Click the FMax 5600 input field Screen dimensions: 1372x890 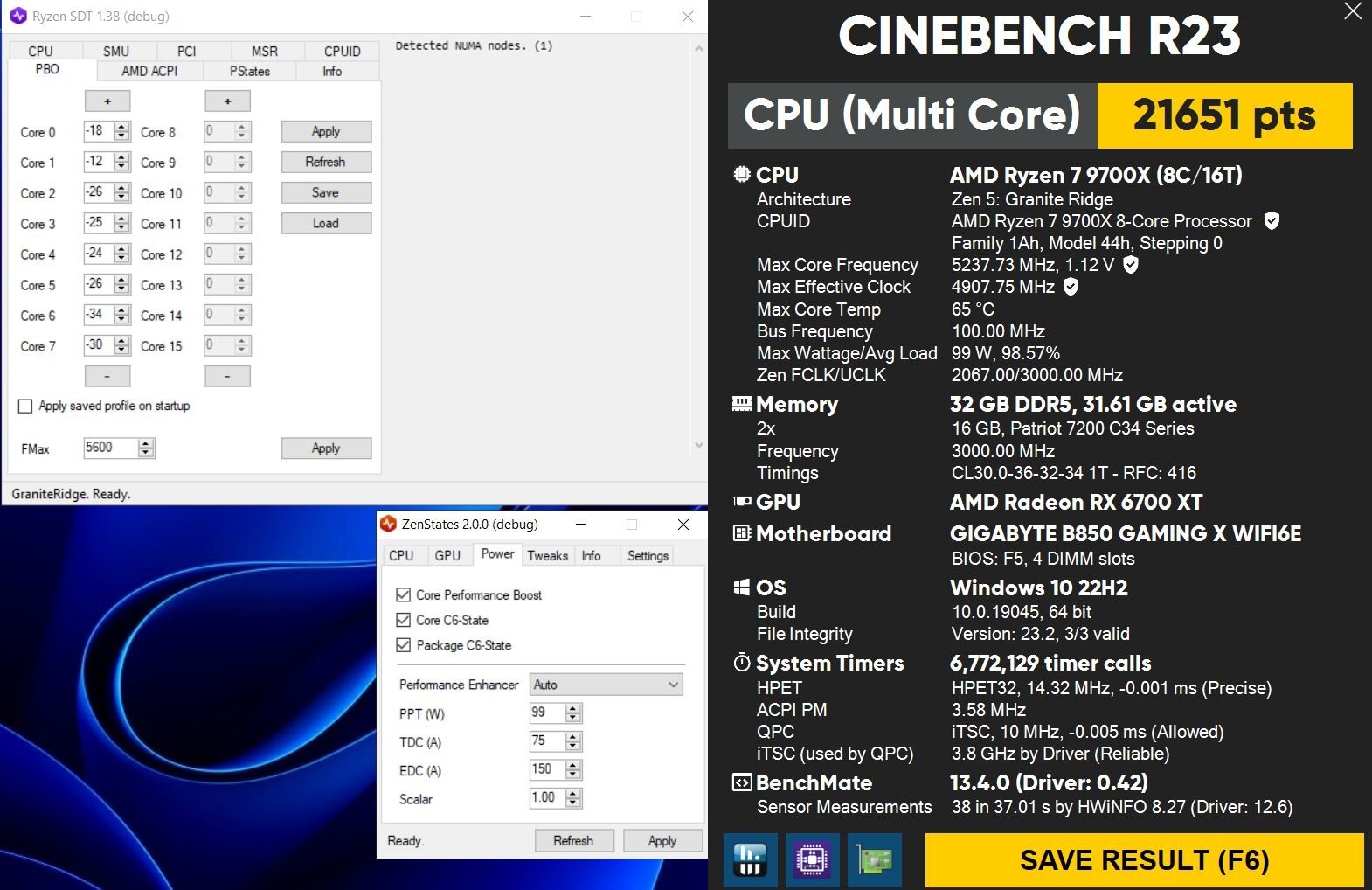click(x=111, y=448)
